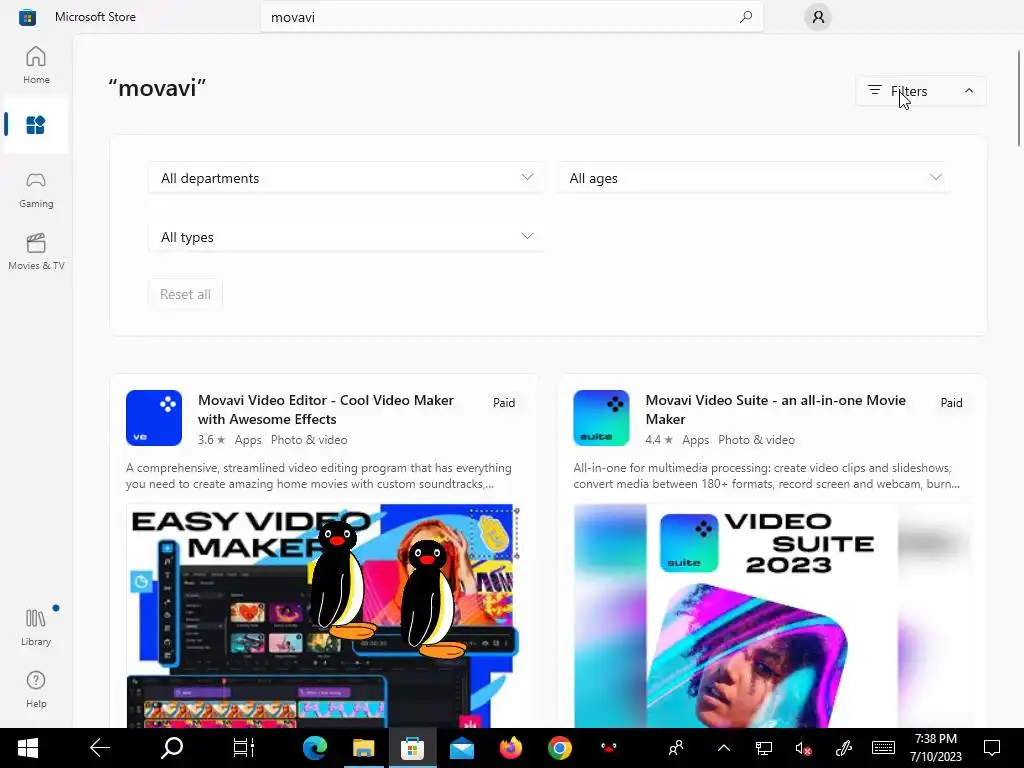Launch Google Chrome from the taskbar

pos(560,748)
